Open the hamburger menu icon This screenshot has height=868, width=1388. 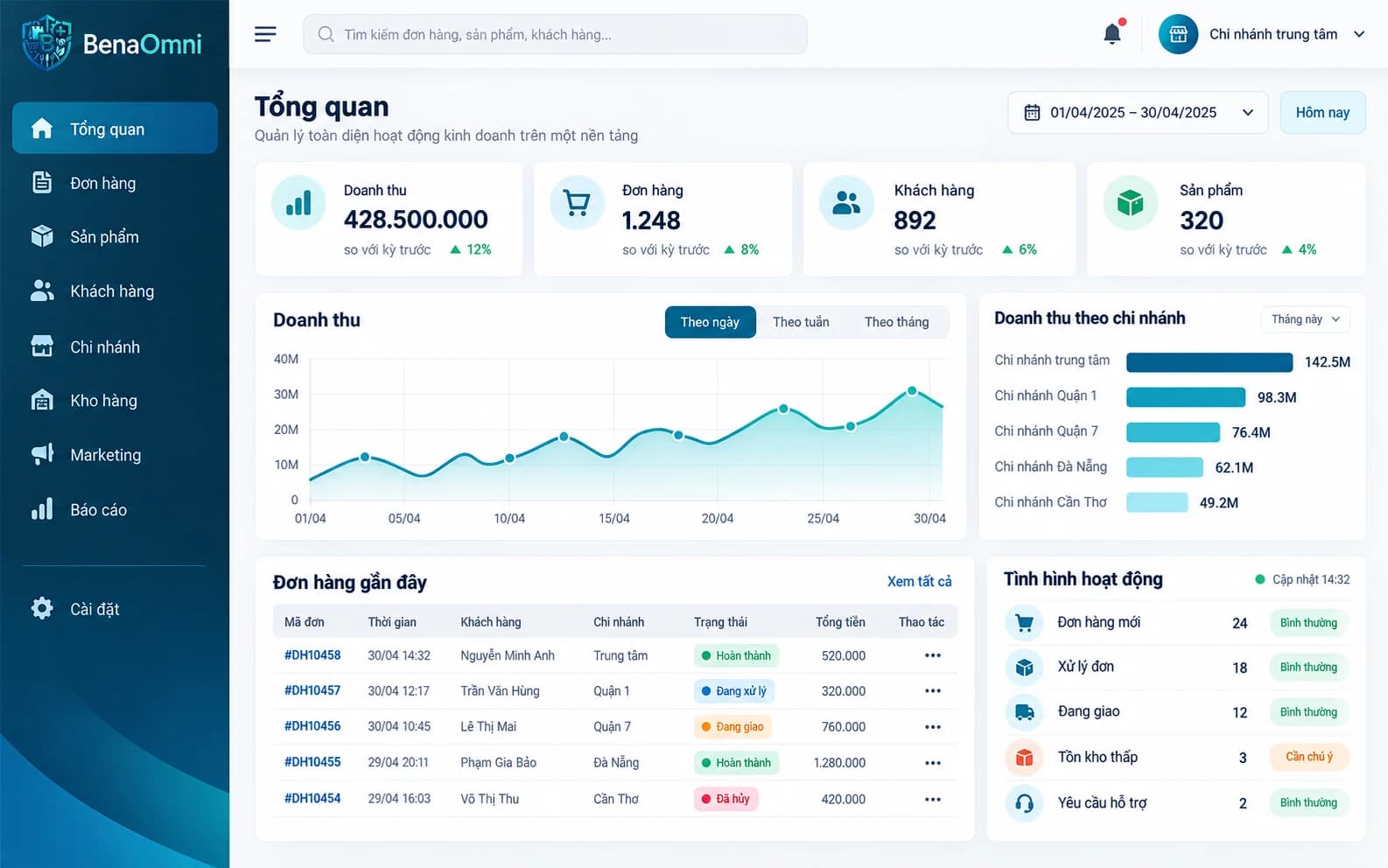[x=265, y=34]
